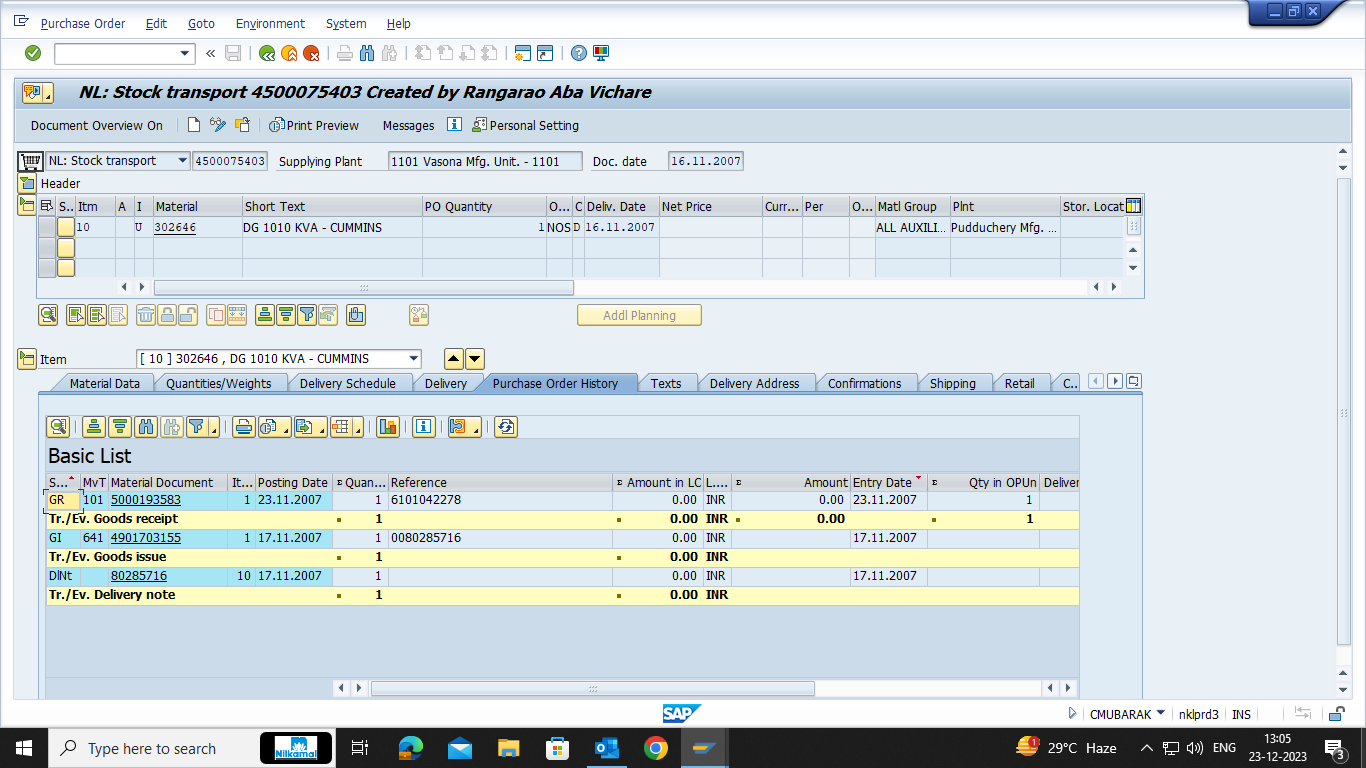Click the Posting Date column header
Viewport: 1366px width, 768px height.
pos(293,482)
